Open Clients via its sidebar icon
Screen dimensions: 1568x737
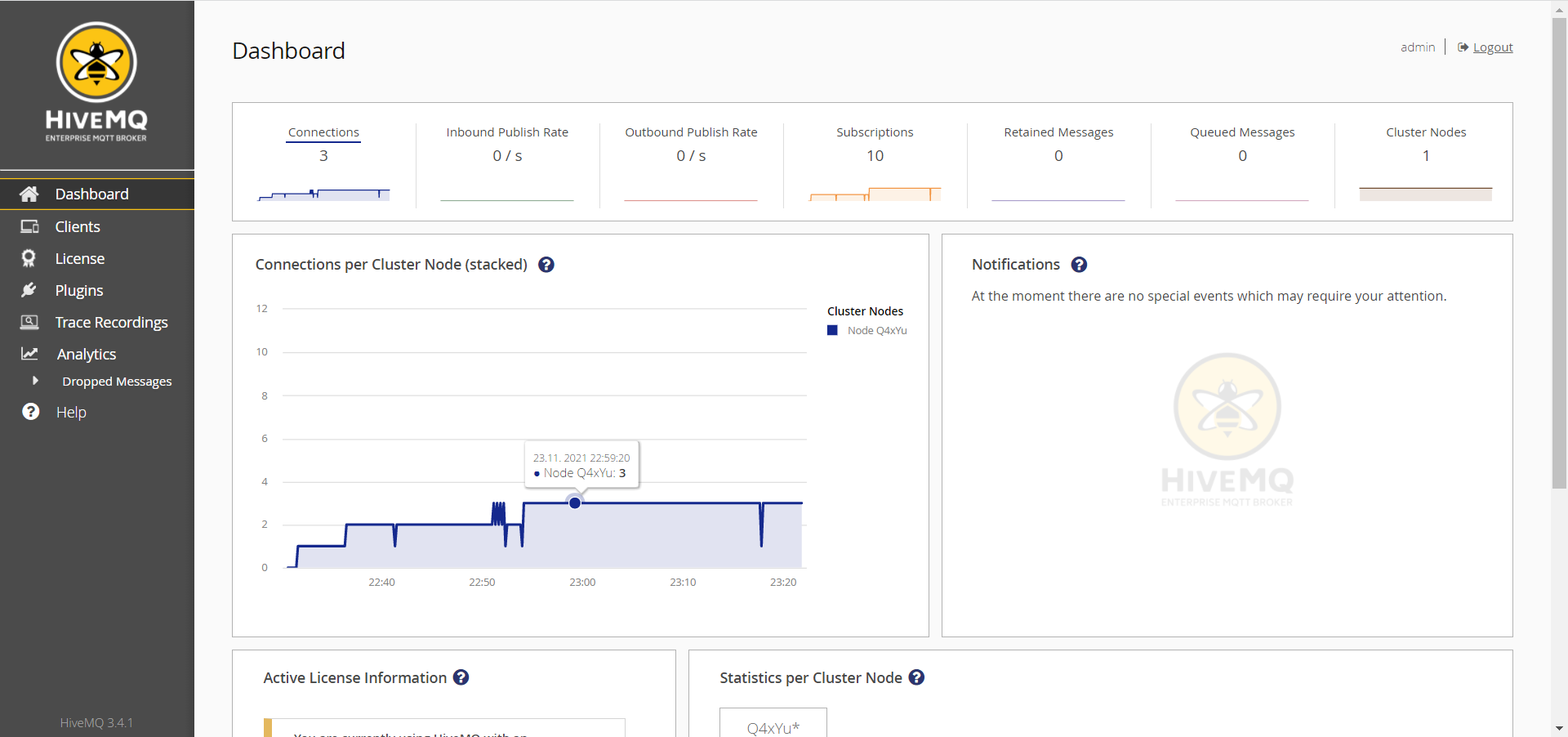tap(29, 226)
